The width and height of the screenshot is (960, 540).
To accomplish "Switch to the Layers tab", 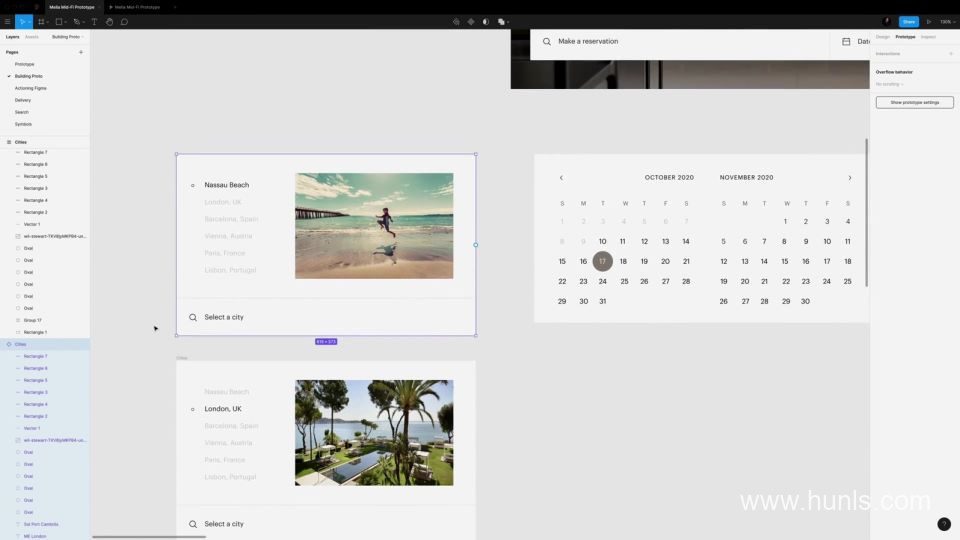I will click(x=12, y=37).
